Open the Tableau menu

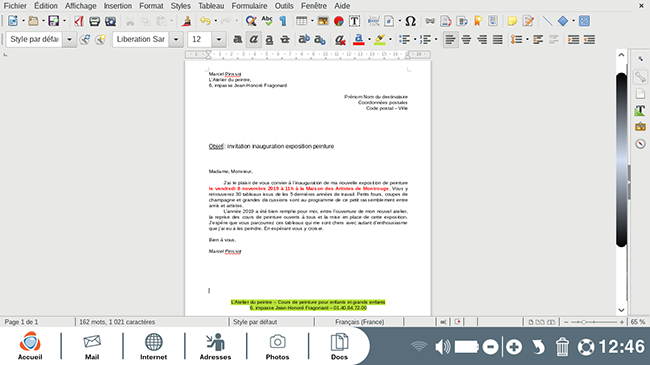(211, 6)
